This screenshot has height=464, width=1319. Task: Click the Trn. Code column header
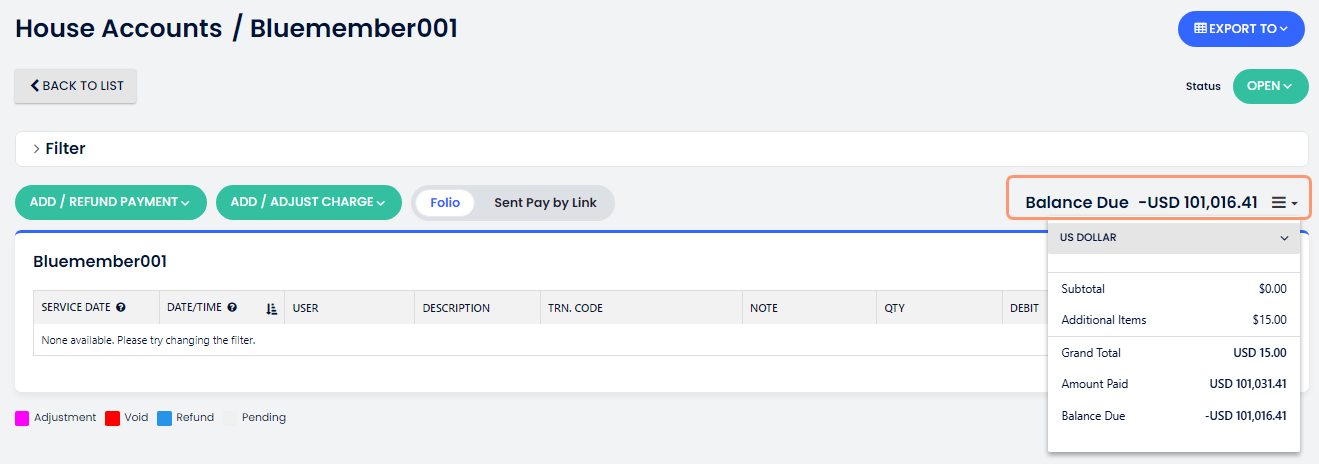(574, 308)
